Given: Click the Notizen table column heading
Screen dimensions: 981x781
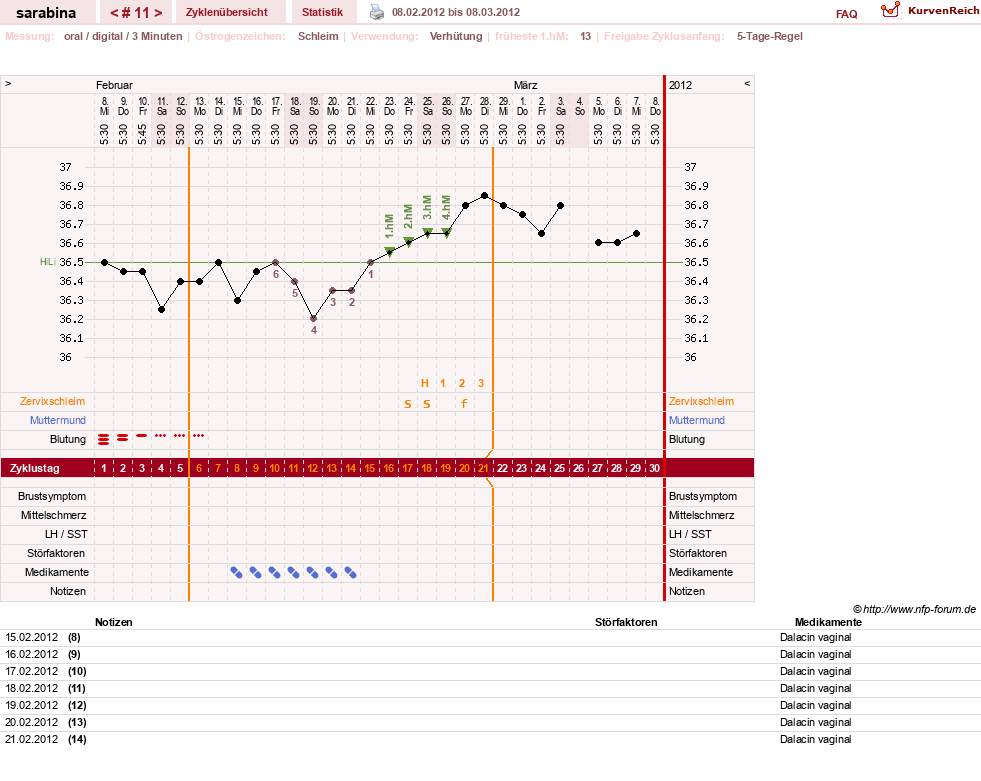Looking at the screenshot, I should pos(113,622).
